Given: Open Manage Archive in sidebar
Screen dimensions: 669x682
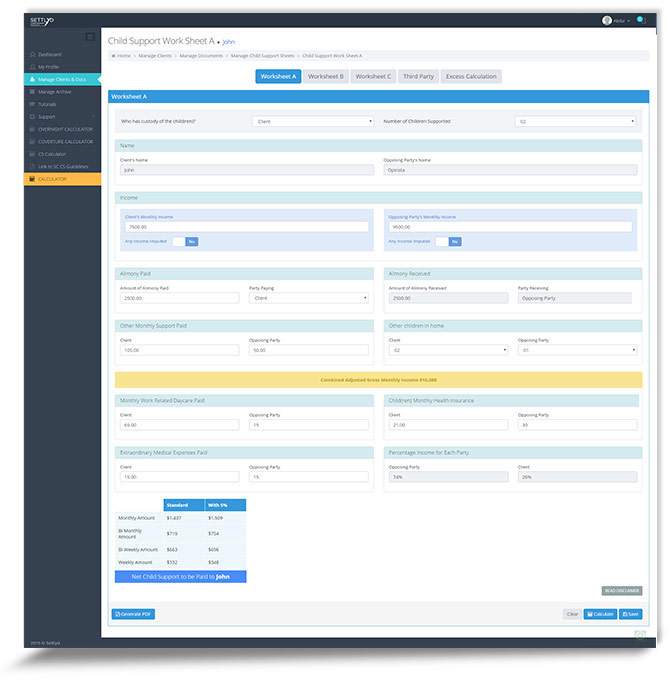Looking at the screenshot, I should pyautogui.click(x=55, y=92).
